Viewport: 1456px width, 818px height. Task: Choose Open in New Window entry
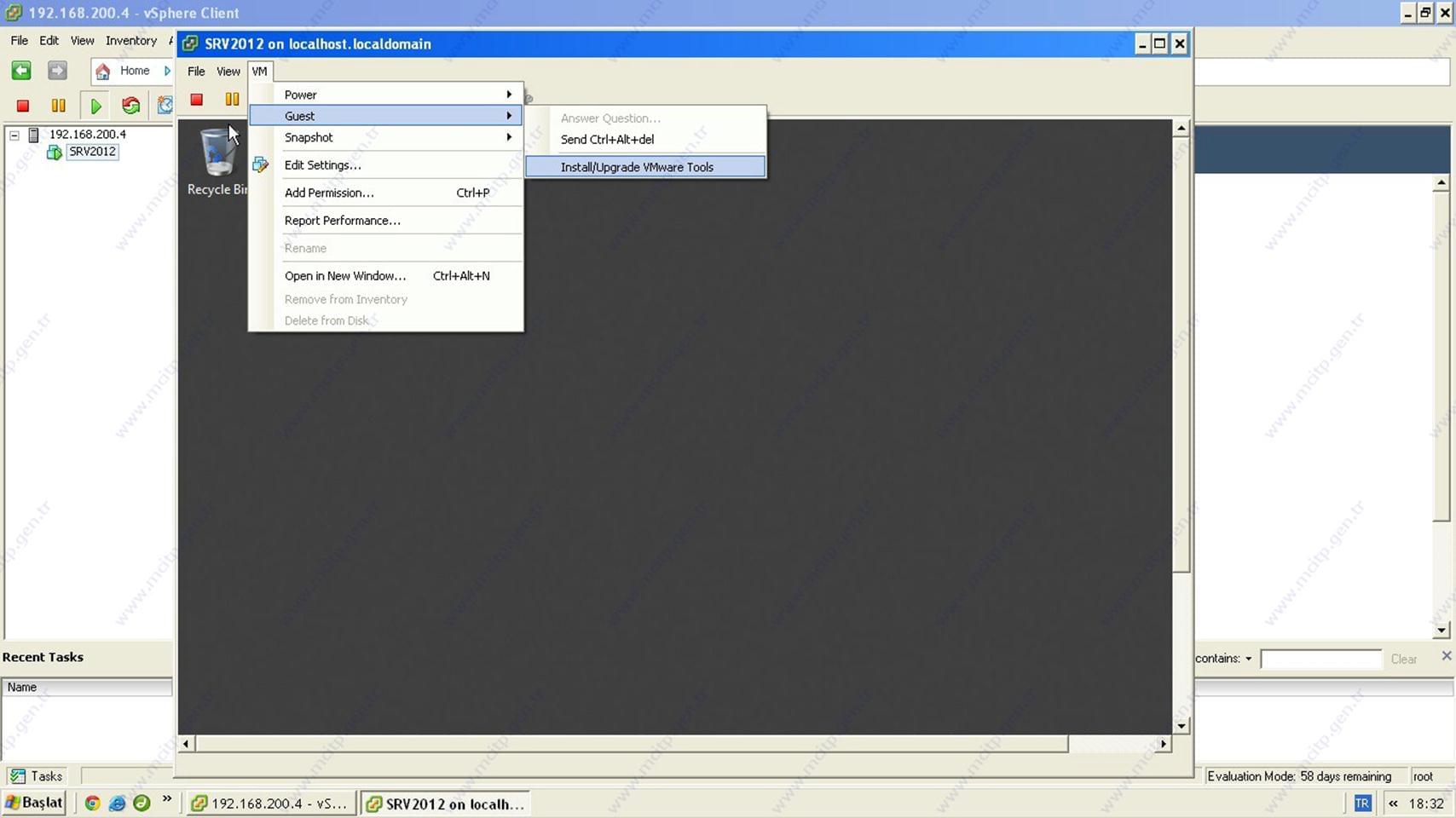click(386, 276)
